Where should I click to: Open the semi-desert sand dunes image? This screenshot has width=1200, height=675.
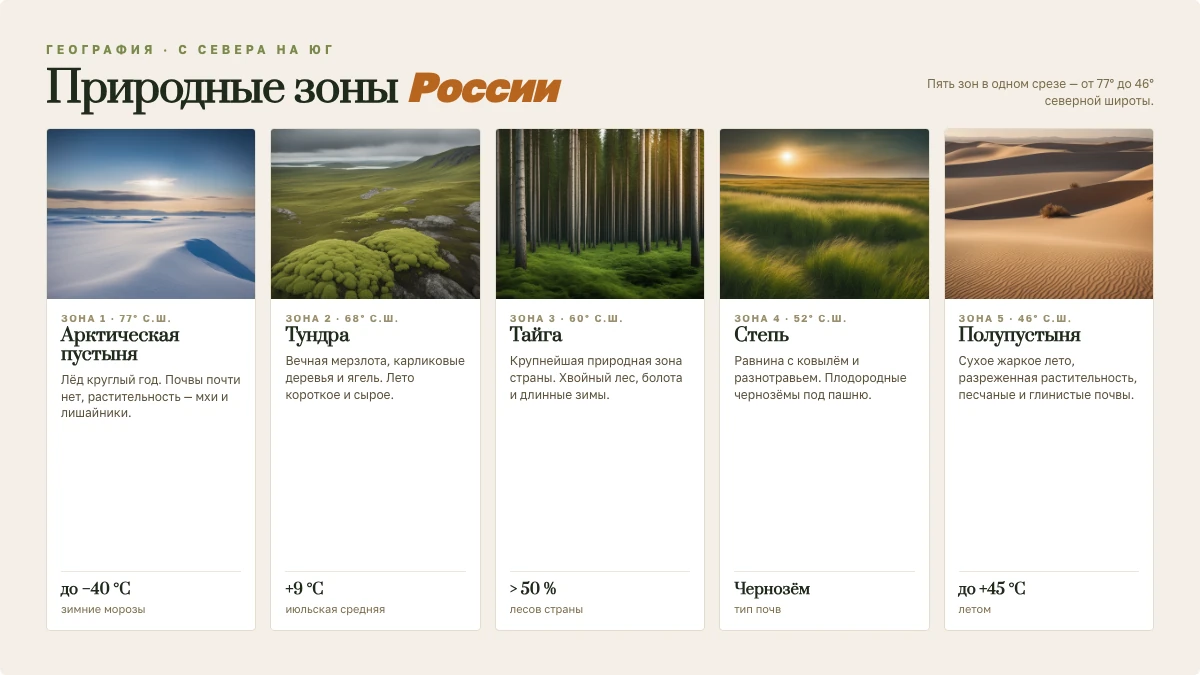(x=1049, y=214)
